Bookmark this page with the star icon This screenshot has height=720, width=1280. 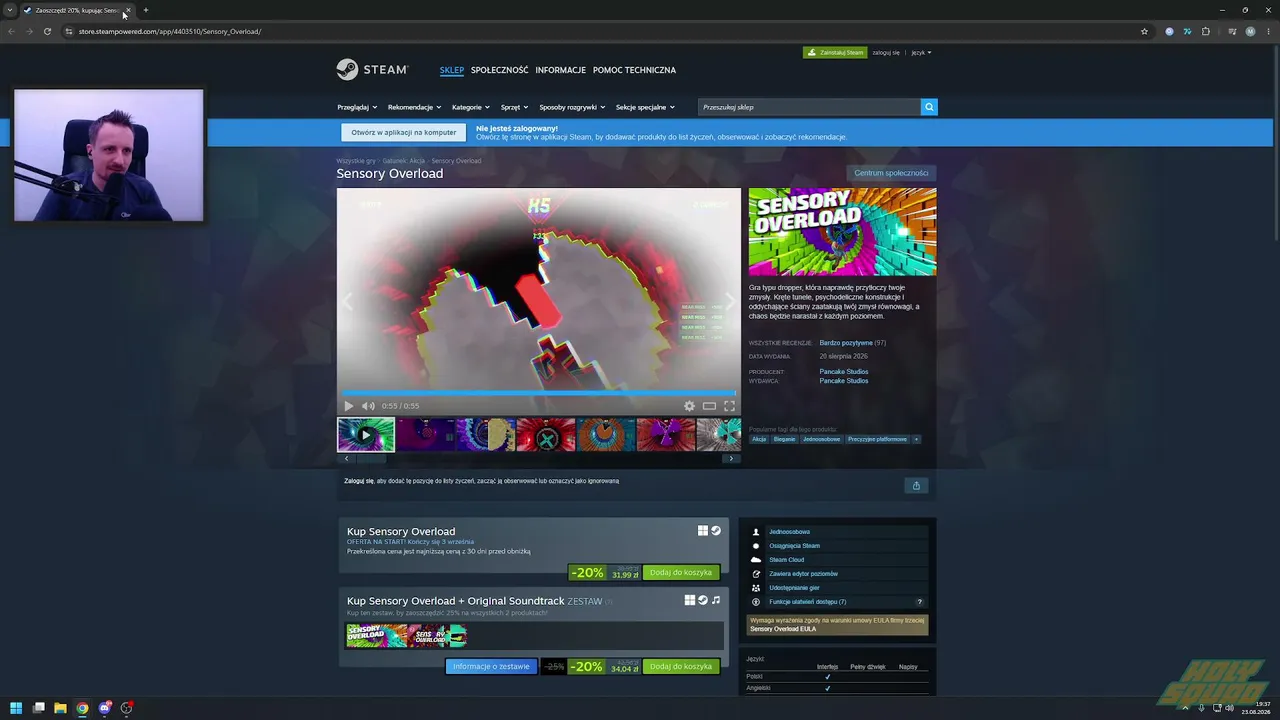1144,31
